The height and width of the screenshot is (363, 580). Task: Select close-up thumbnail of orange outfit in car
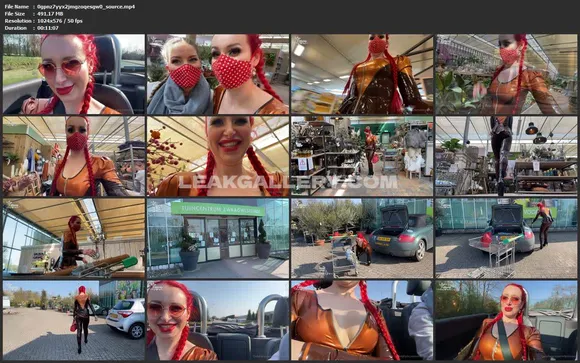[362, 320]
